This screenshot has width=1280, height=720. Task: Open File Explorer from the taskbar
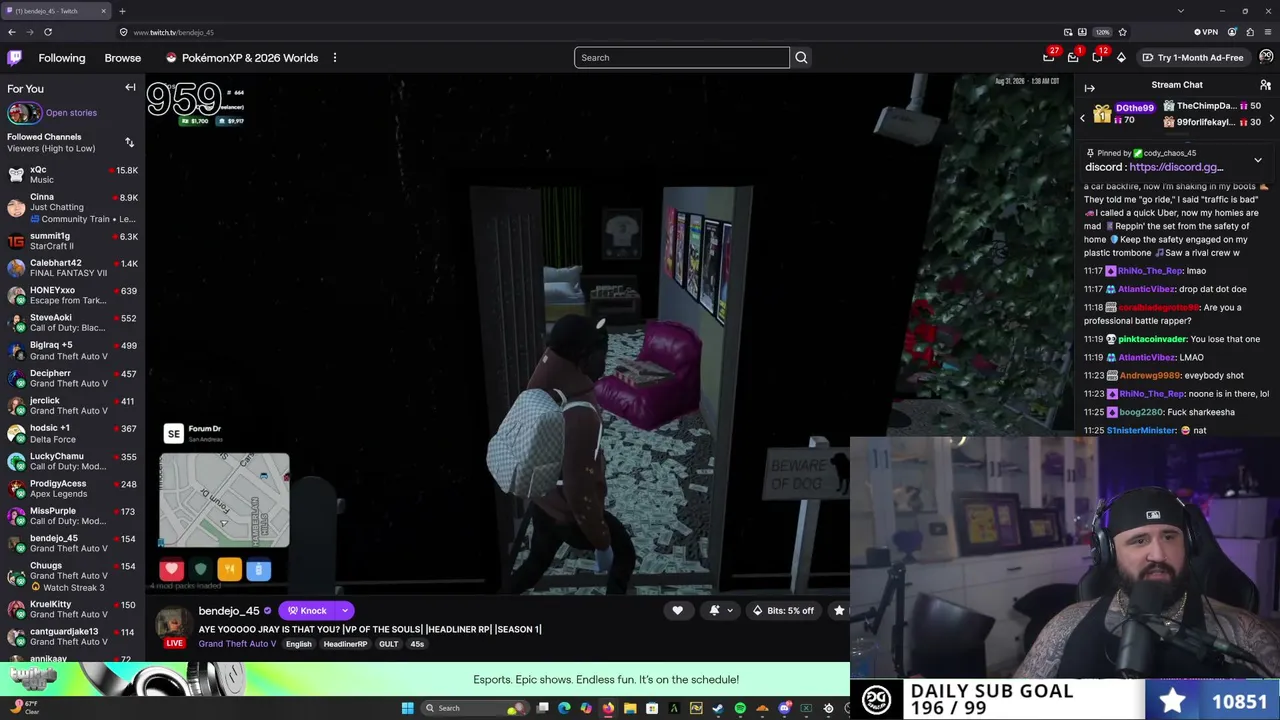pos(630,708)
